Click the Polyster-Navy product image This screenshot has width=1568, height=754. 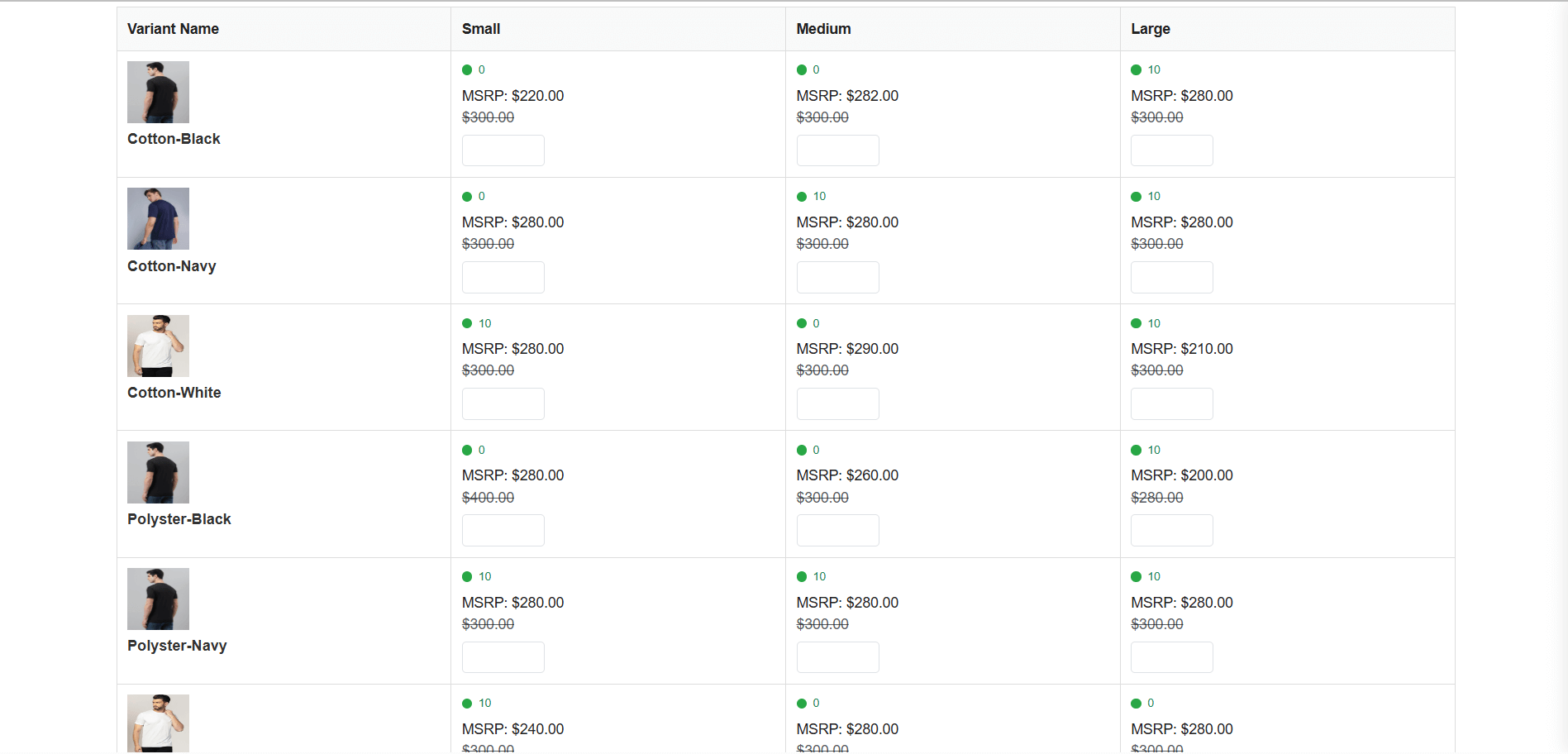coord(158,599)
